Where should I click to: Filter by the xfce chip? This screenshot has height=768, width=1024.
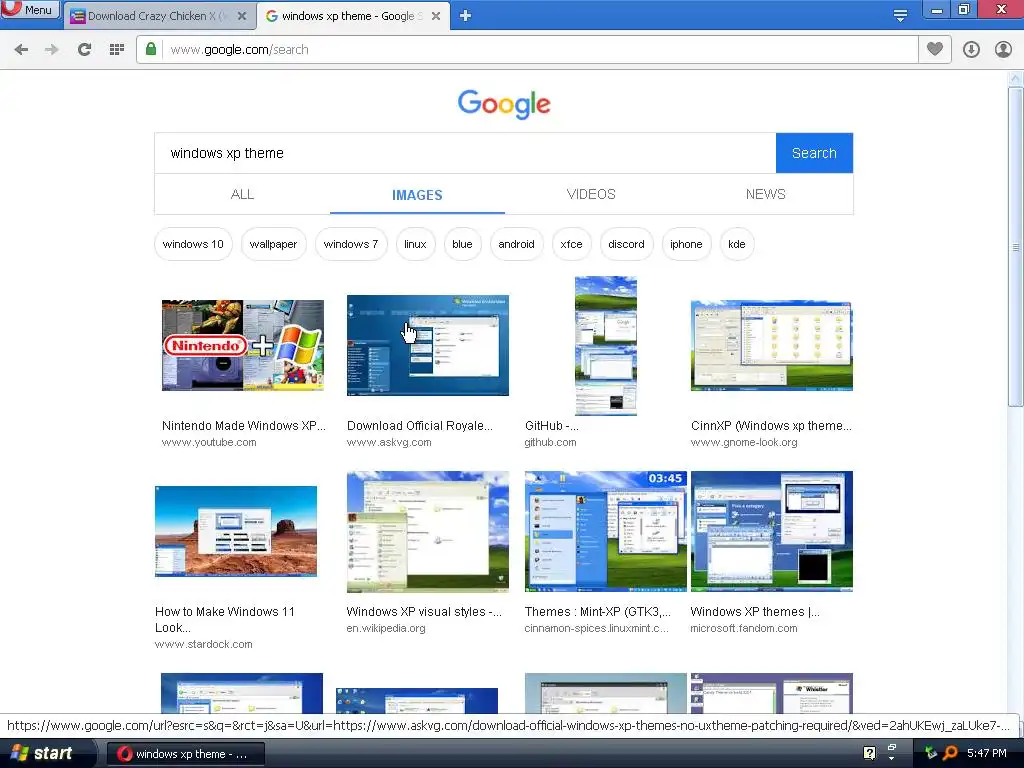pos(571,244)
